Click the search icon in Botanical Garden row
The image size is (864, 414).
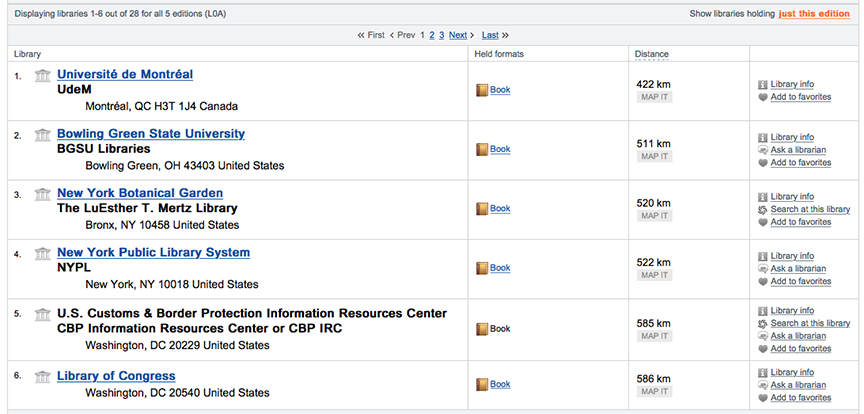tap(763, 209)
